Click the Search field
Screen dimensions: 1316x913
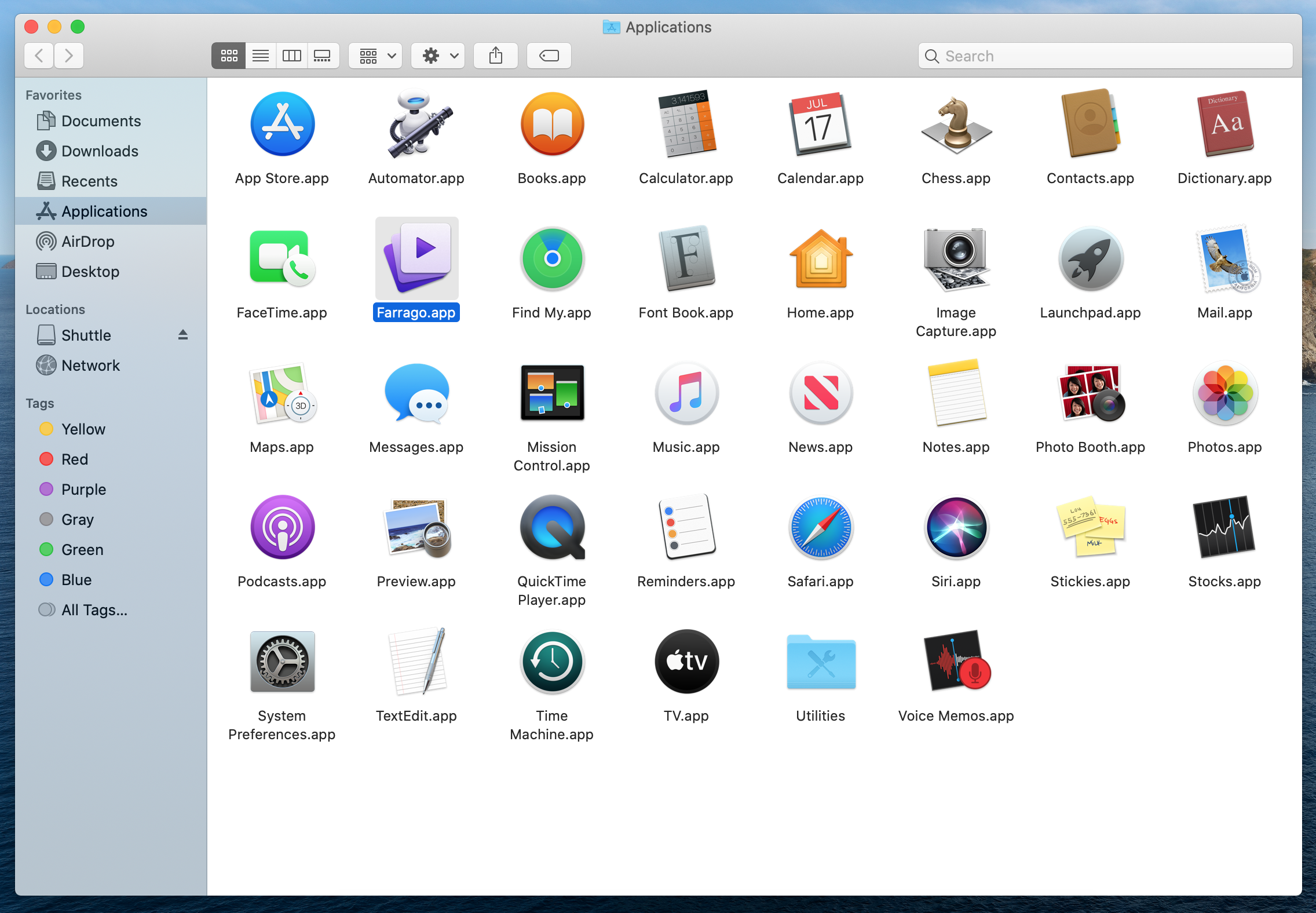[x=1105, y=56]
